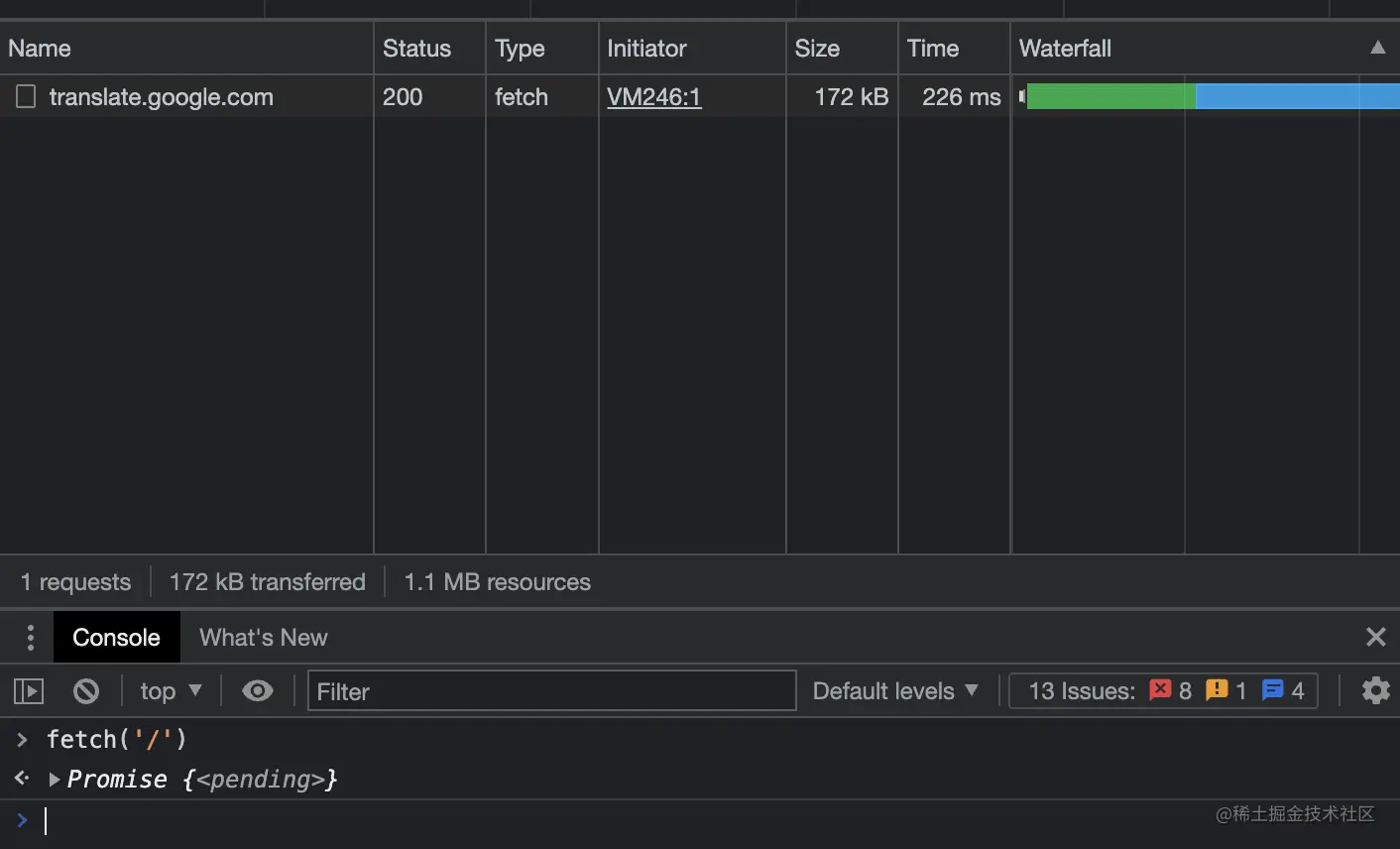The height and width of the screenshot is (849, 1400).
Task: Show the console sidebar
Action: (x=29, y=690)
